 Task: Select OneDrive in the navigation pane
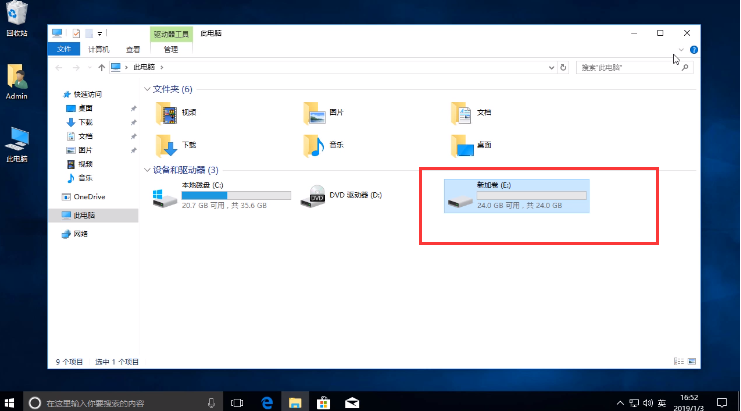point(88,197)
